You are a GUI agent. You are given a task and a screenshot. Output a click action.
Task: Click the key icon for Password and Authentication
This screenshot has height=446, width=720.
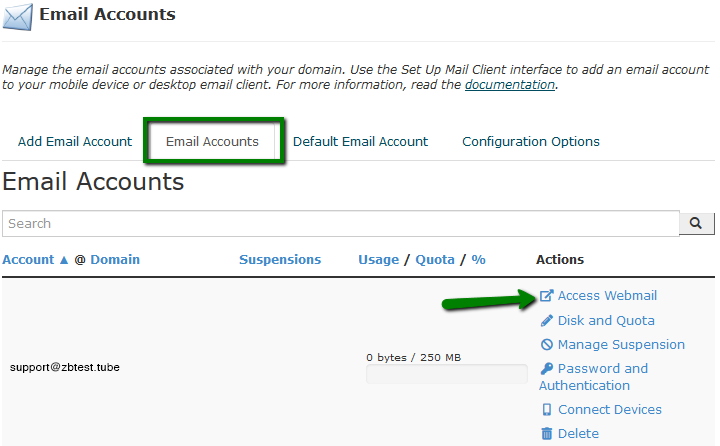point(547,369)
